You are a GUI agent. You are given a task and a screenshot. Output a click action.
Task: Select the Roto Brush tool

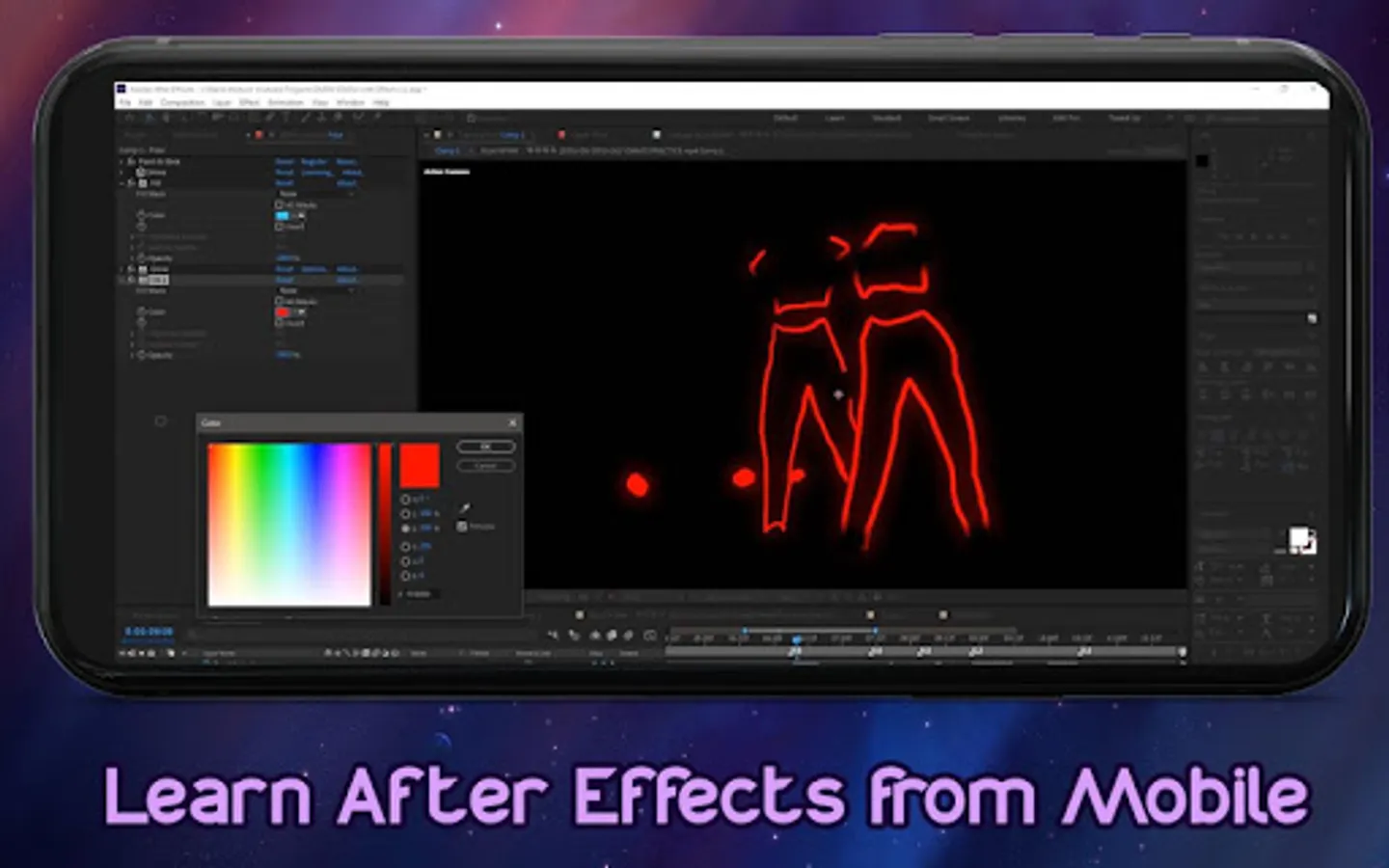tap(359, 117)
